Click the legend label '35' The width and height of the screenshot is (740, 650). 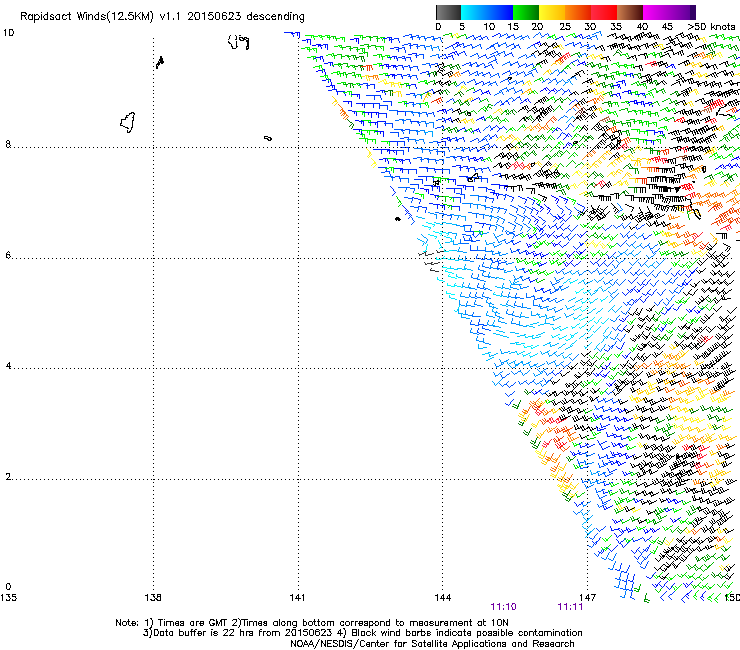616,26
